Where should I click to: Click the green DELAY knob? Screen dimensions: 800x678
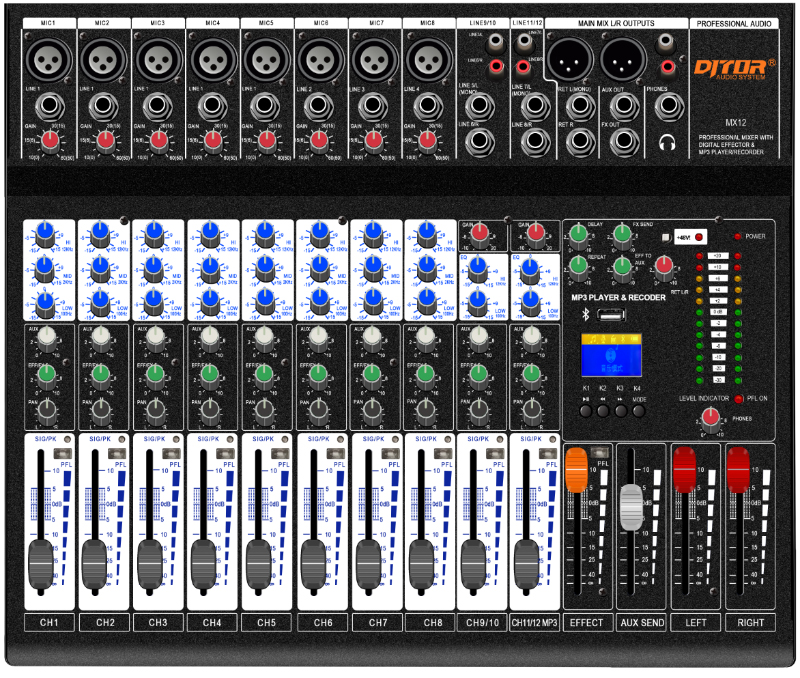click(578, 236)
